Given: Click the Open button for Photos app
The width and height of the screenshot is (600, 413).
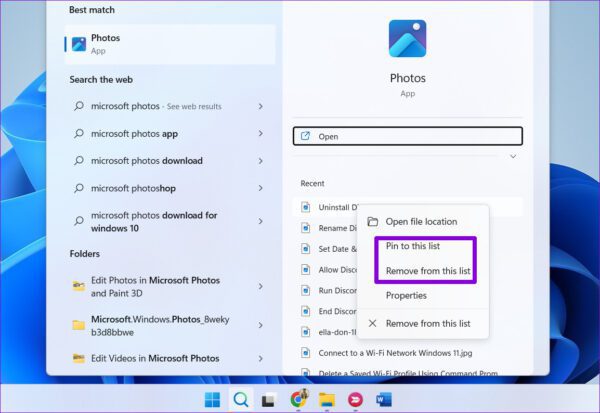Looking at the screenshot, I should (408, 136).
